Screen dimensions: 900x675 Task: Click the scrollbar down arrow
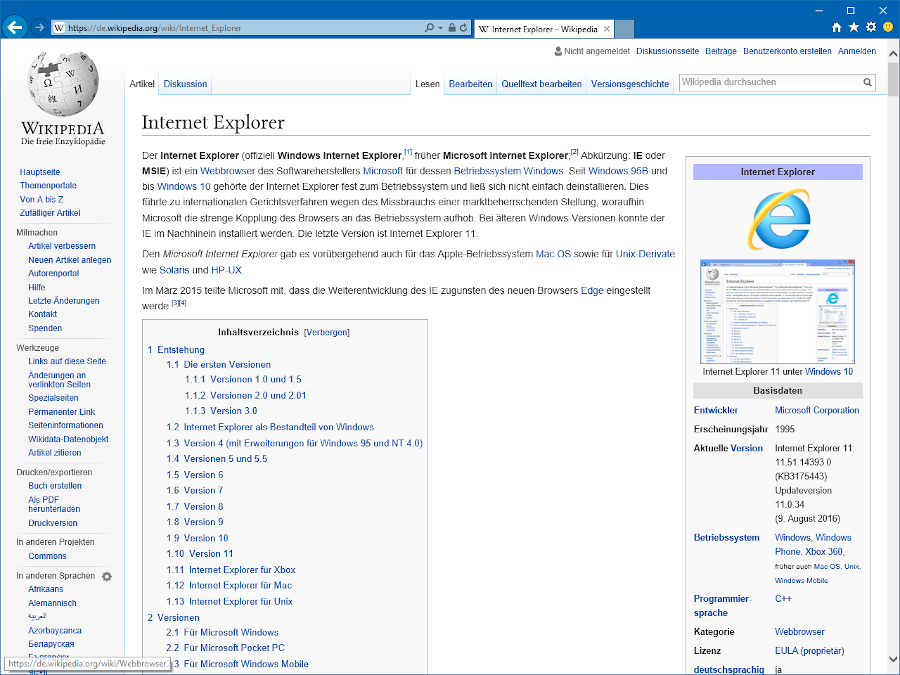pyautogui.click(x=893, y=660)
